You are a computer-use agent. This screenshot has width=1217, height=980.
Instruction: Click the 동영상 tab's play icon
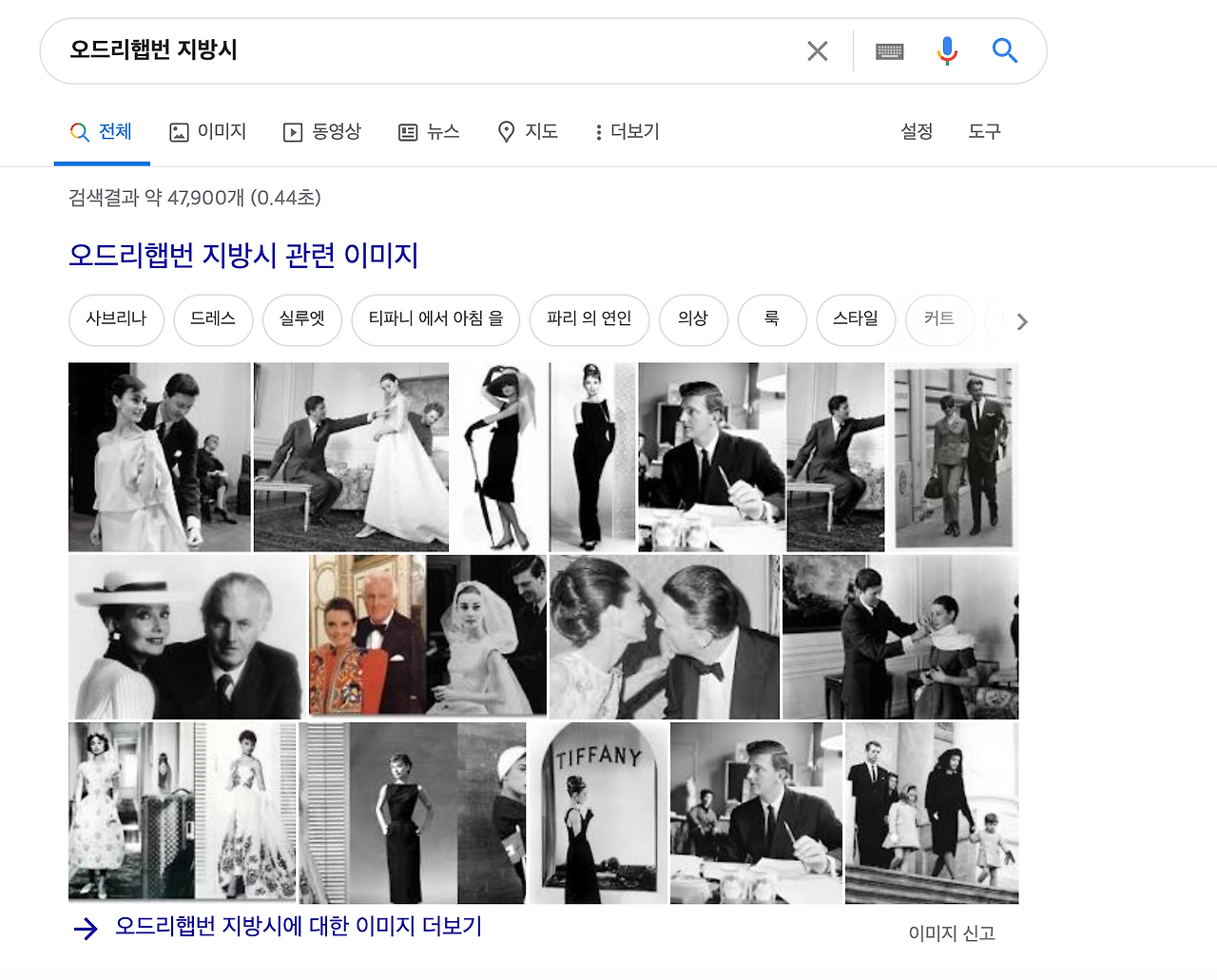click(294, 132)
